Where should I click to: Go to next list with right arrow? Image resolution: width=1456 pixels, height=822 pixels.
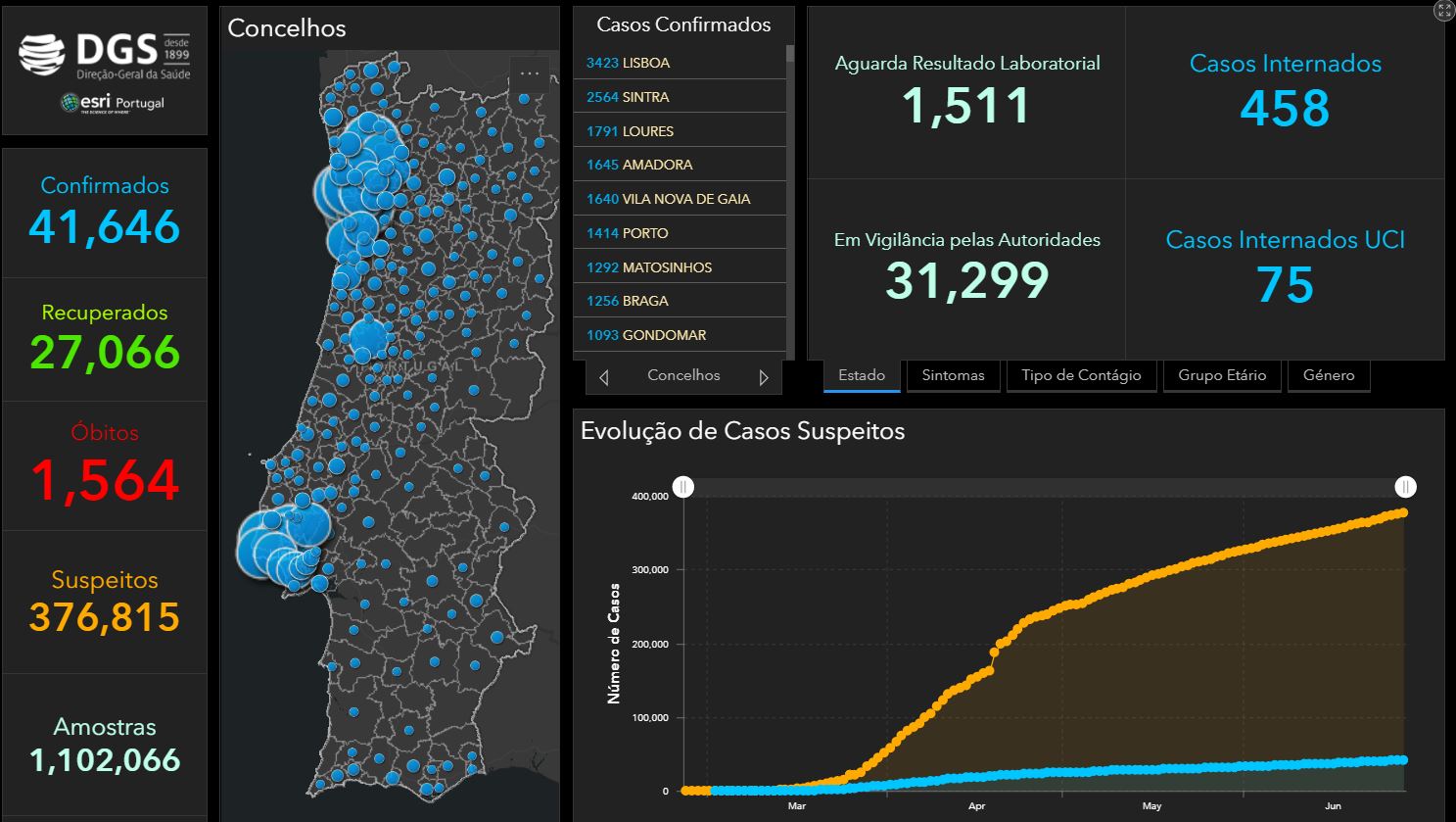pos(764,377)
